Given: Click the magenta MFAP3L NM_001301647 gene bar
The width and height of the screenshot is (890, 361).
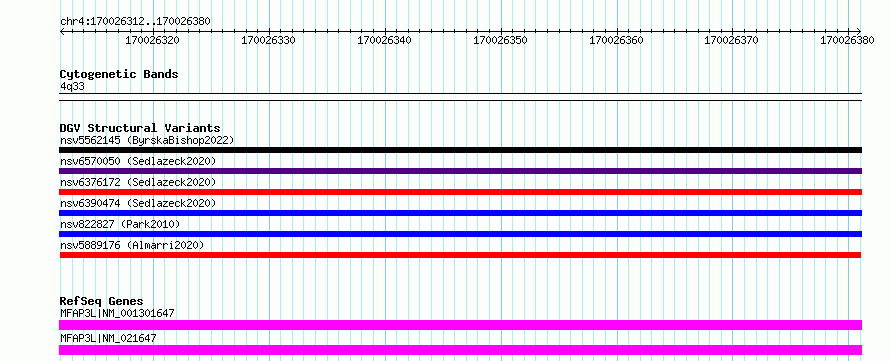Looking at the screenshot, I should (x=460, y=325).
